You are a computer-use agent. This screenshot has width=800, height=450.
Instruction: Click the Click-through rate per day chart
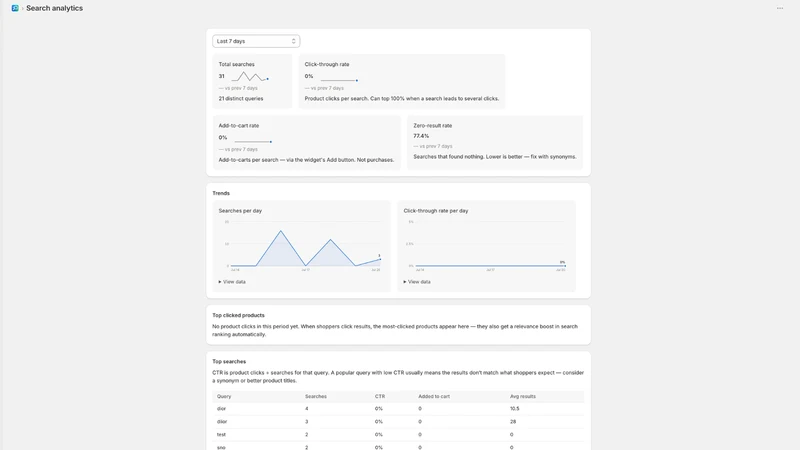489,245
